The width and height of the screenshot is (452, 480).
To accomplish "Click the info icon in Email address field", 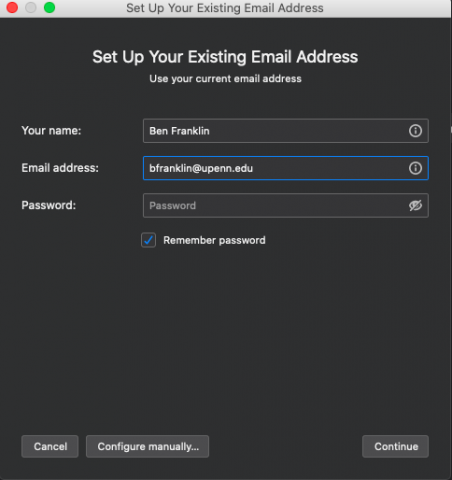I will coord(415,168).
